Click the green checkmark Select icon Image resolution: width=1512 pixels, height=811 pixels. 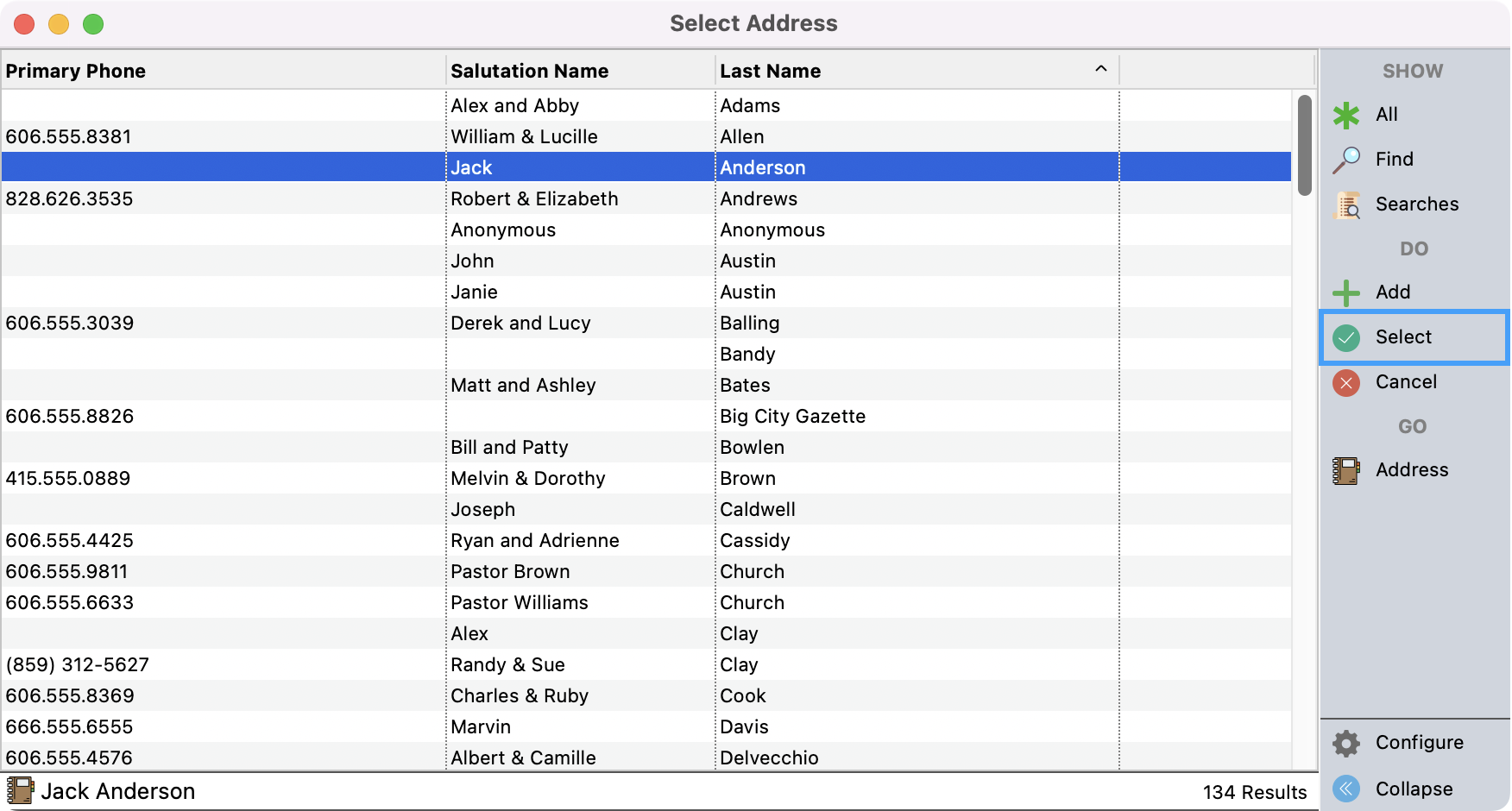(1347, 337)
